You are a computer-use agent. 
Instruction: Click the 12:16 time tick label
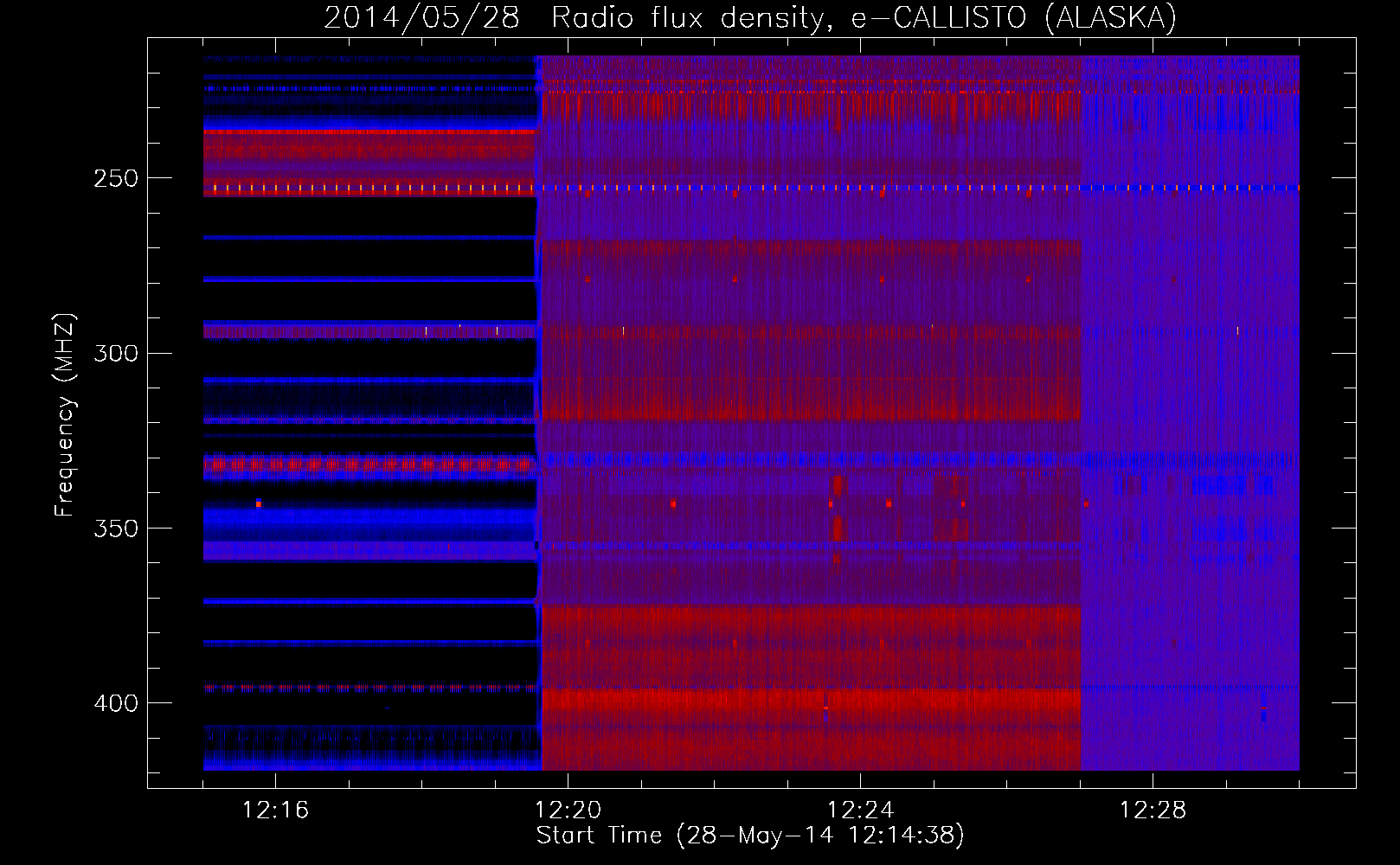pyautogui.click(x=275, y=811)
